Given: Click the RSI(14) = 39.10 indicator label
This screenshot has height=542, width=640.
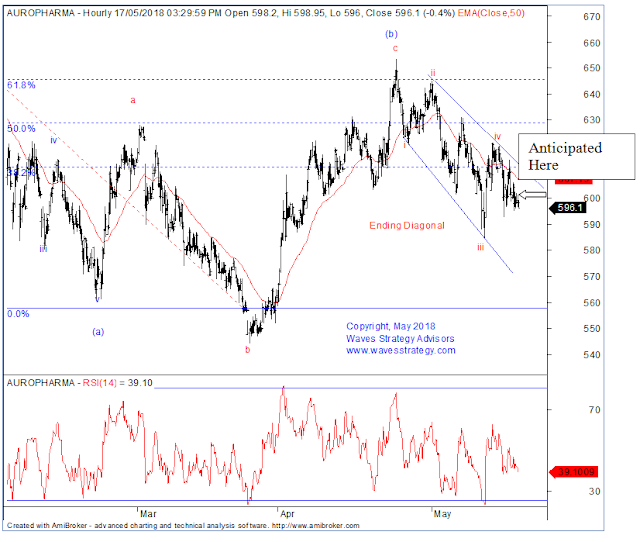Looking at the screenshot, I should 118,383.
